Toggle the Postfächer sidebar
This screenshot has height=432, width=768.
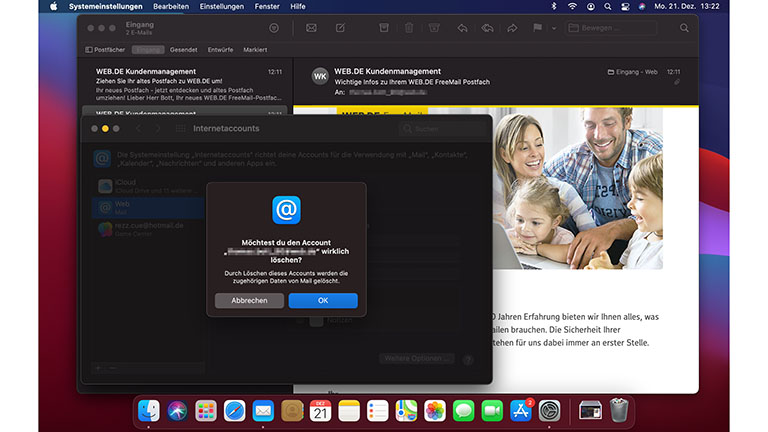pos(104,48)
